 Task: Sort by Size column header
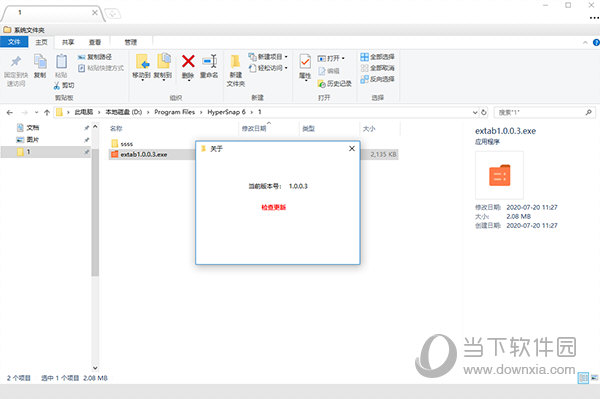[x=369, y=129]
